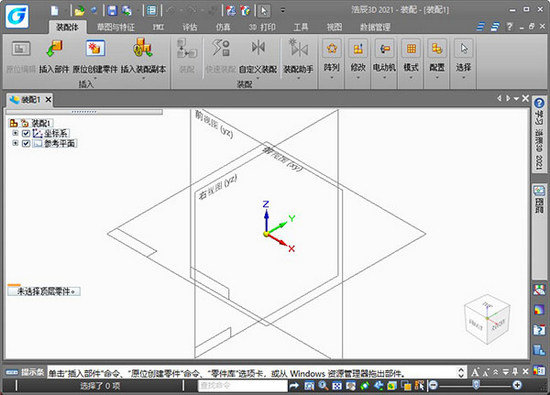Toggle the 坐标系 visibility checkbox
Screen dimensions: 550x395
[x=26, y=133]
